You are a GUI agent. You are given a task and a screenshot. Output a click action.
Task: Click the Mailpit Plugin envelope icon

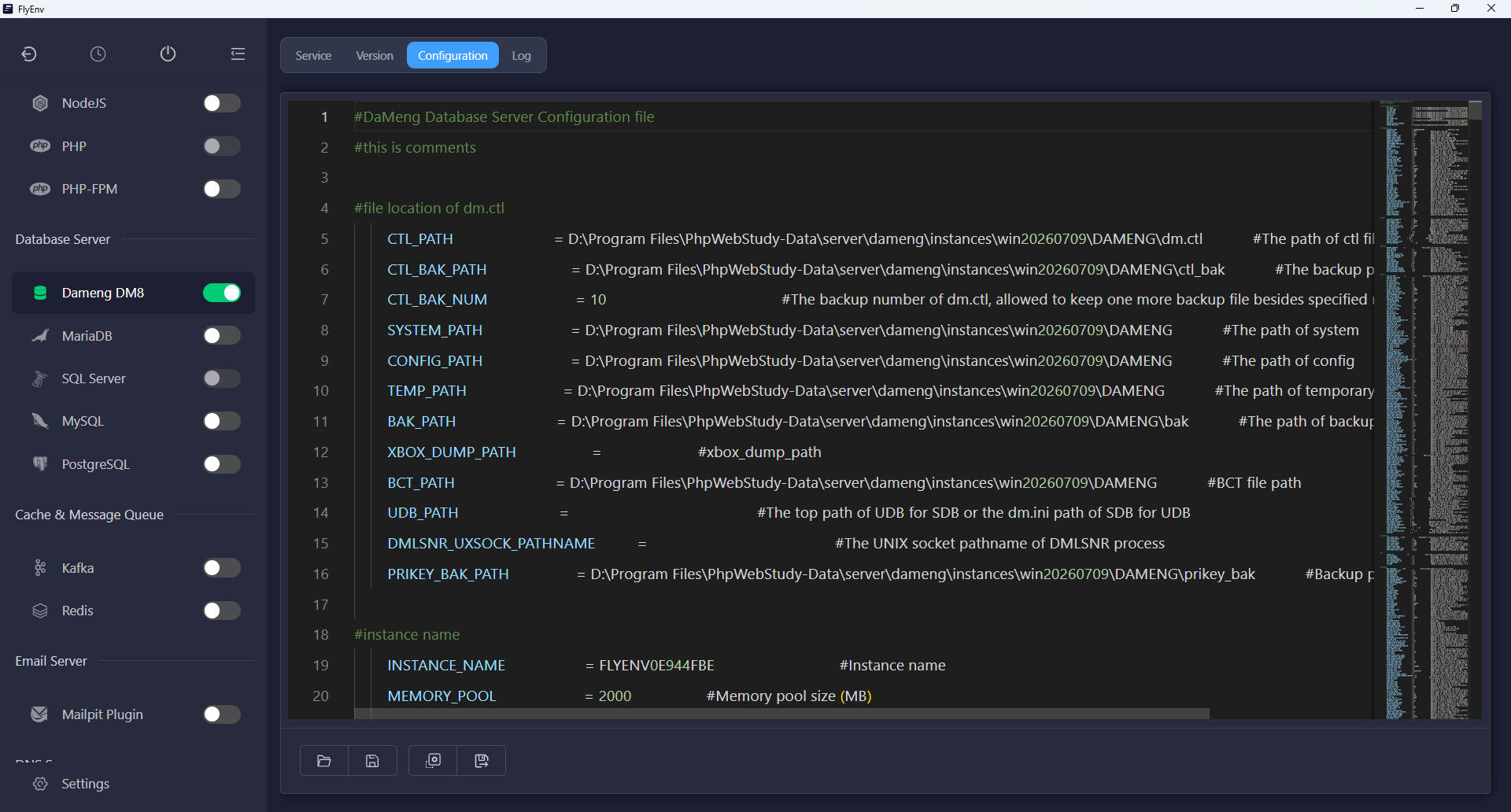click(x=40, y=714)
